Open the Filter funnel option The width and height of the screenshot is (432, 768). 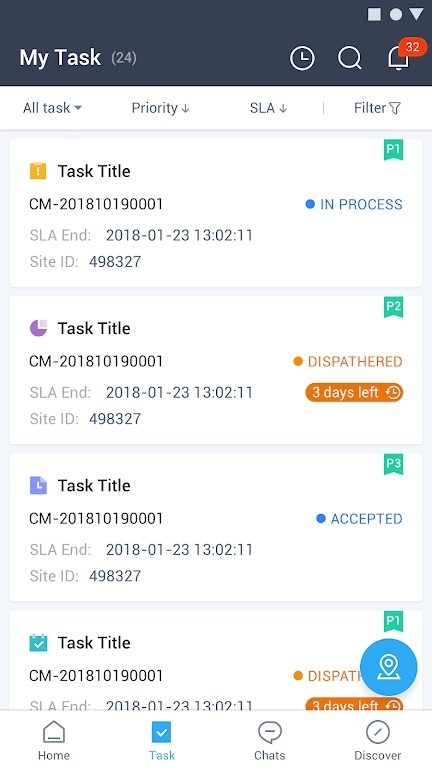[x=378, y=108]
